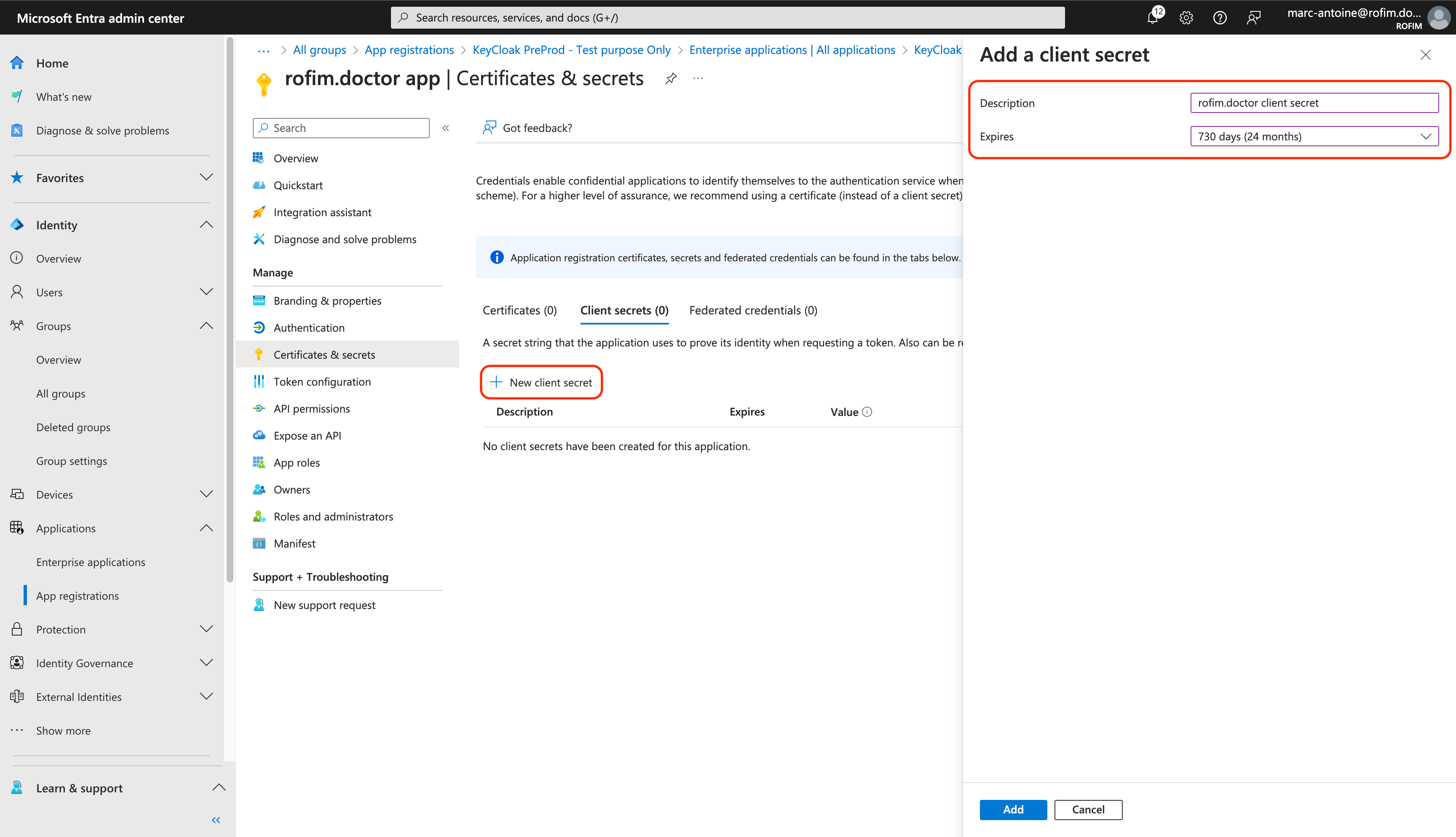This screenshot has width=1456, height=837.
Task: Click the App registrations breadcrumb link
Action: pyautogui.click(x=409, y=50)
